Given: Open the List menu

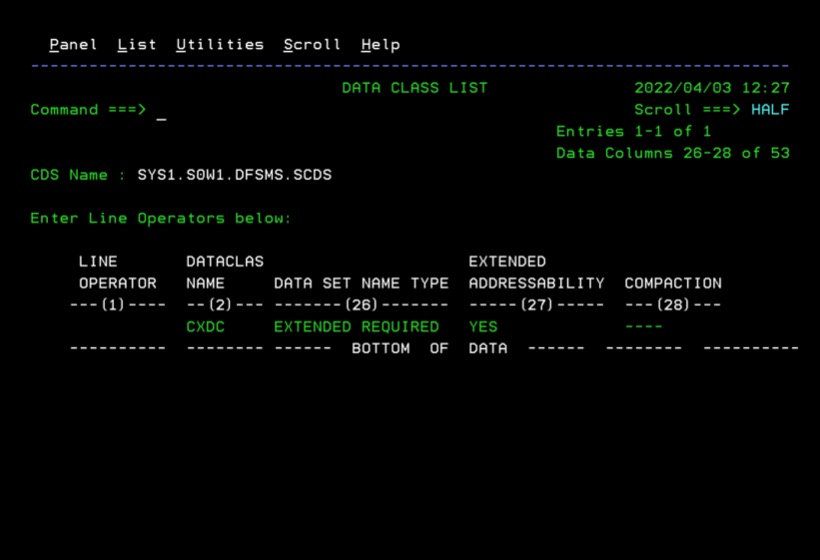Looking at the screenshot, I should 137,45.
